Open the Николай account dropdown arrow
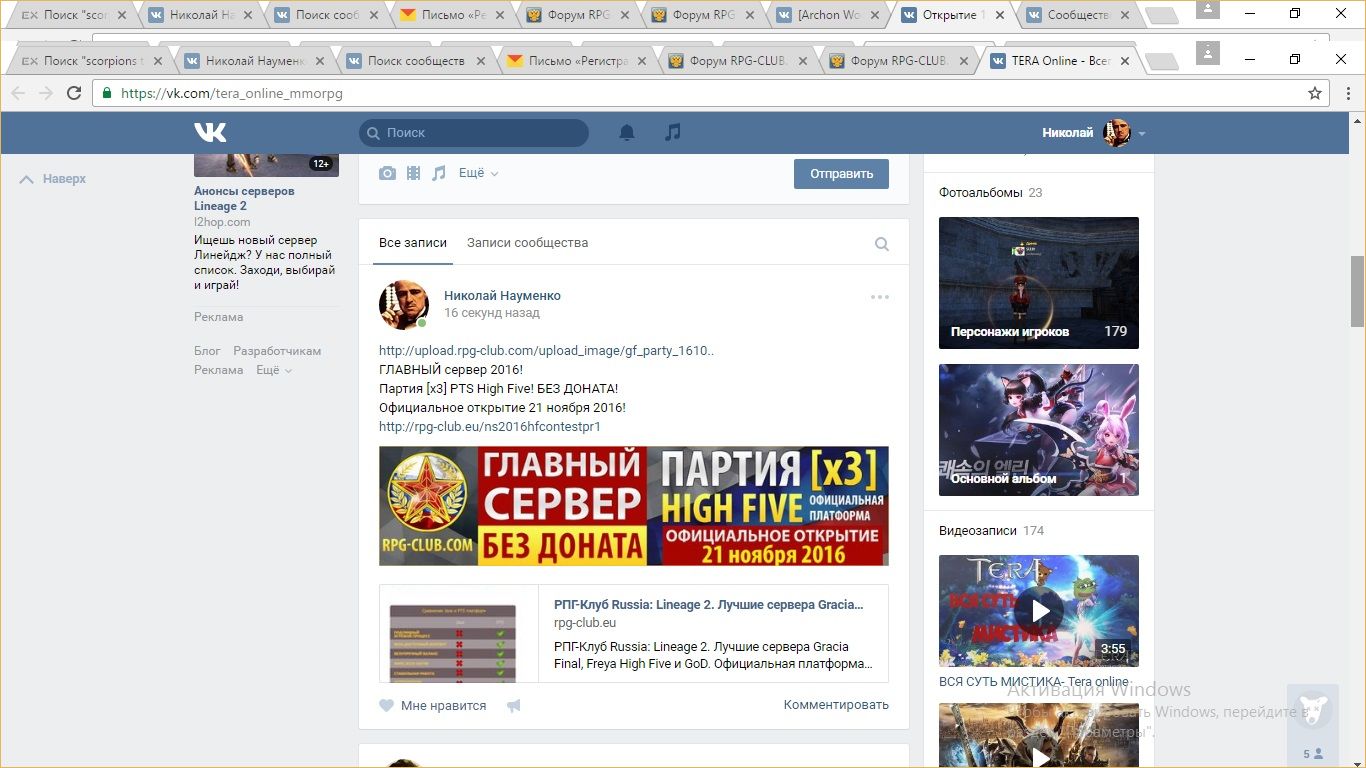 tap(1141, 133)
